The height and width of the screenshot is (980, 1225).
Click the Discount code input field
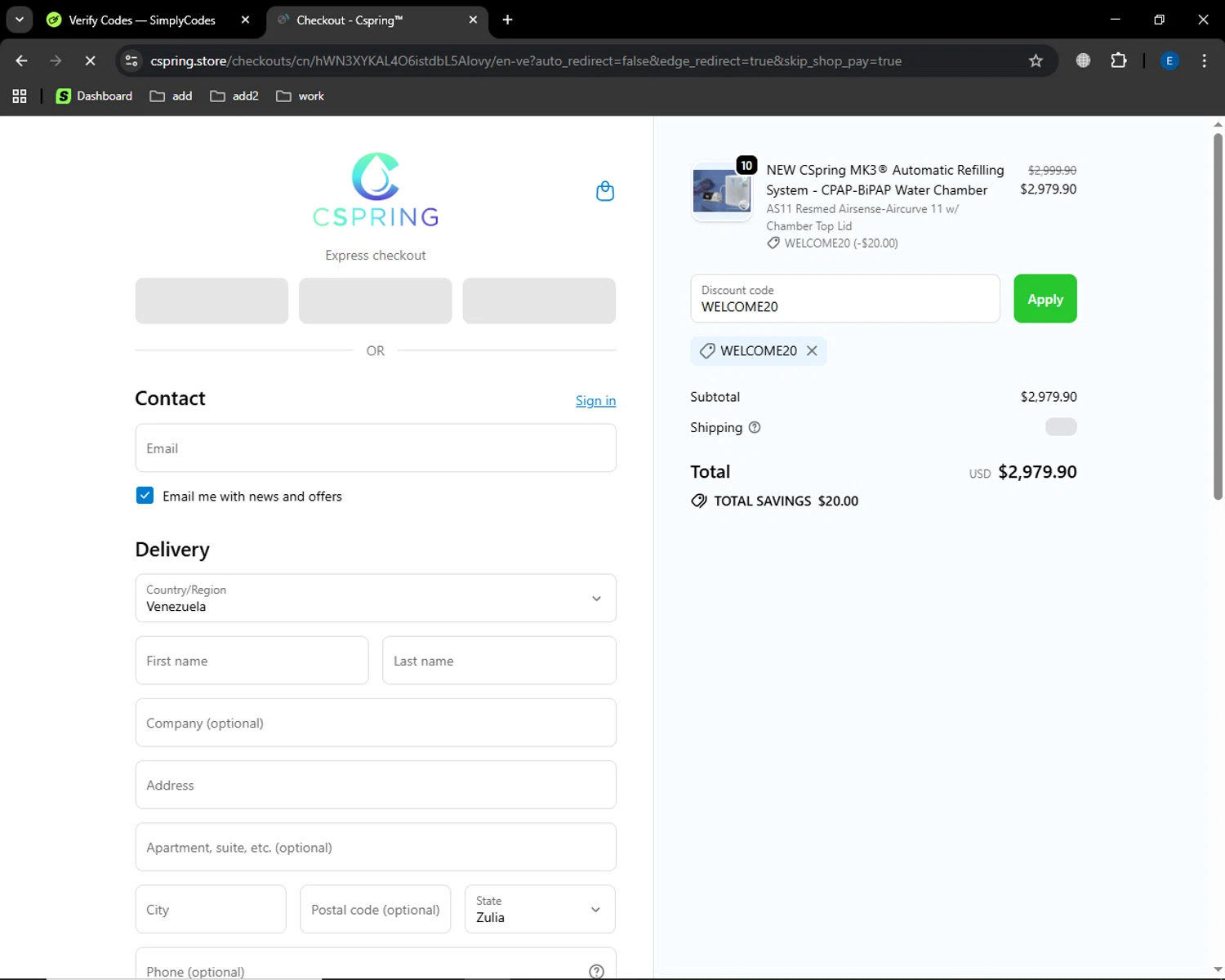coord(845,299)
